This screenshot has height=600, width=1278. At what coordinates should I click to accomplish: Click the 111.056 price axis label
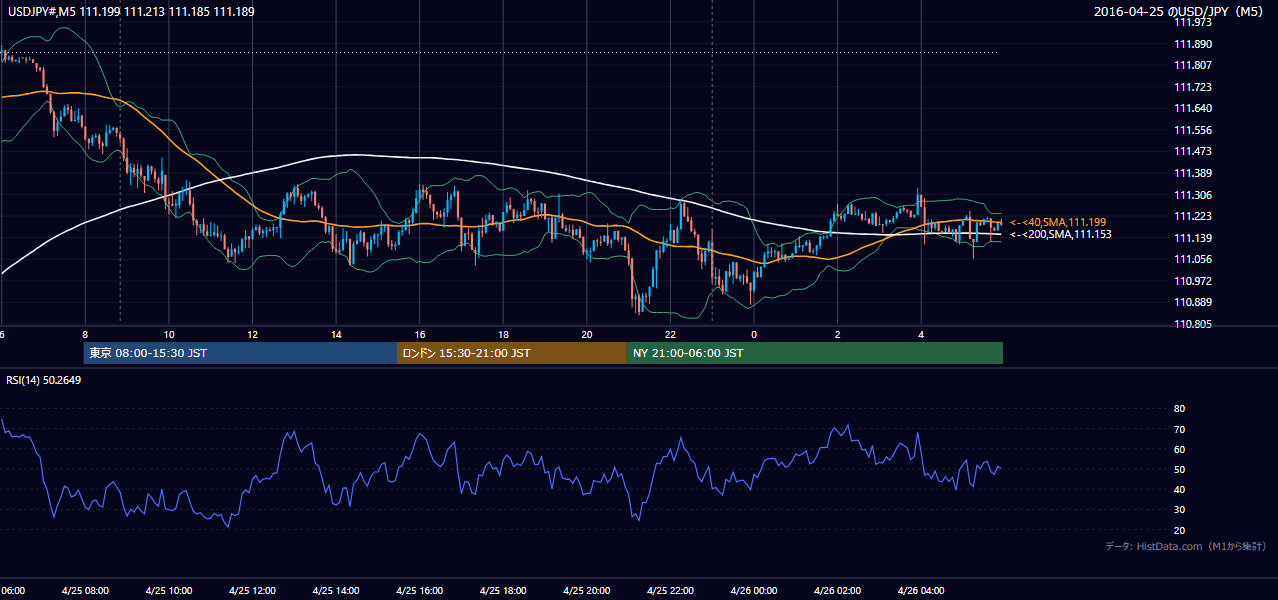point(1193,259)
